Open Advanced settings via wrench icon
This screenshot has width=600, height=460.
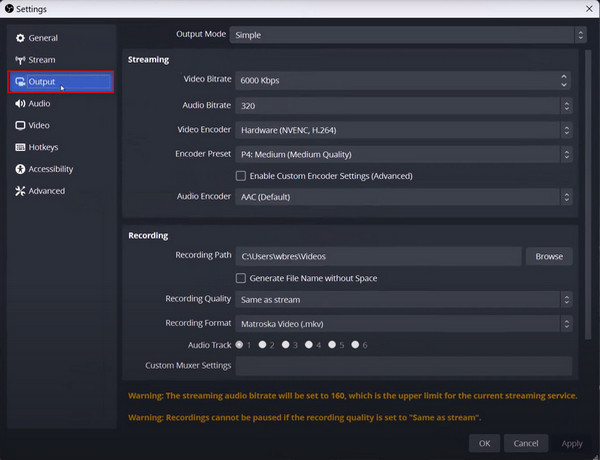pyautogui.click(x=20, y=191)
